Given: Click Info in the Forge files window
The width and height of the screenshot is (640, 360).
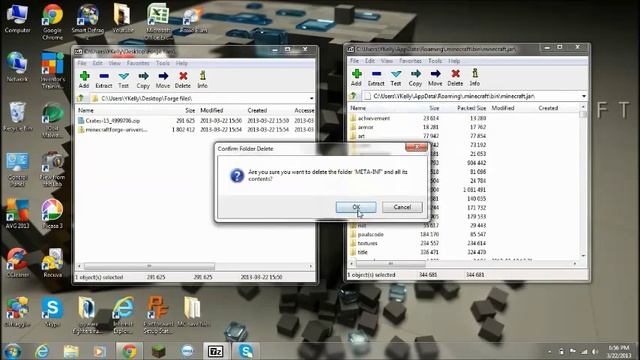Looking at the screenshot, I should tap(202, 79).
